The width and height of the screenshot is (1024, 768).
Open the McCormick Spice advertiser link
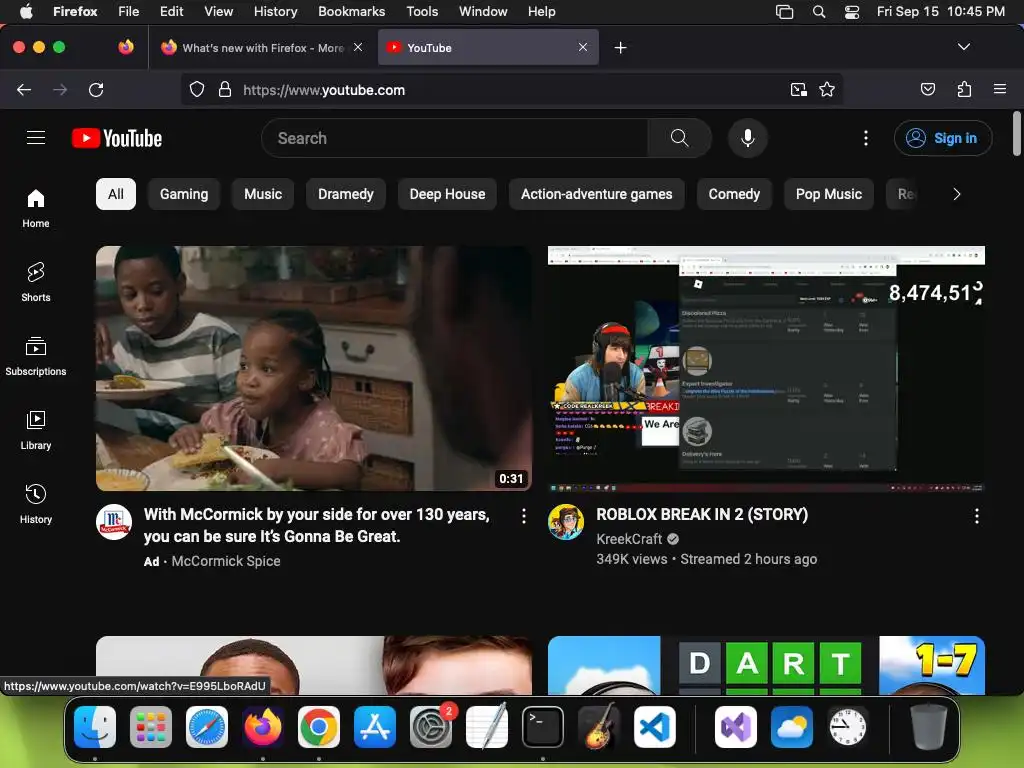coord(226,561)
